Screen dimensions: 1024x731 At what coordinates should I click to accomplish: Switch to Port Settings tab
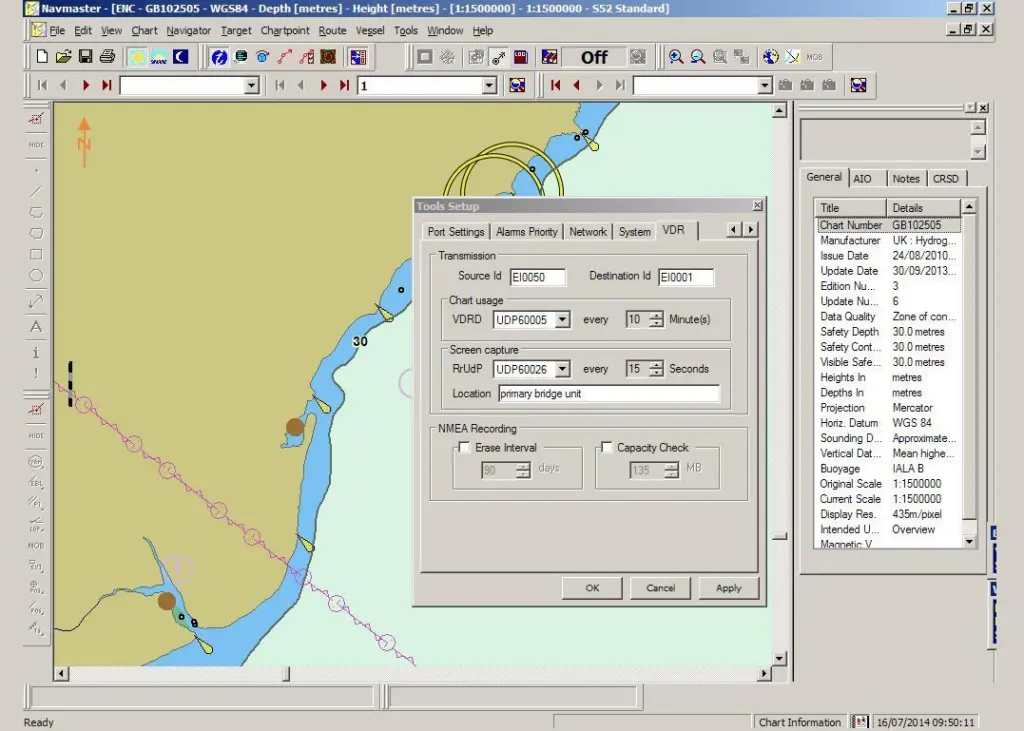[456, 232]
